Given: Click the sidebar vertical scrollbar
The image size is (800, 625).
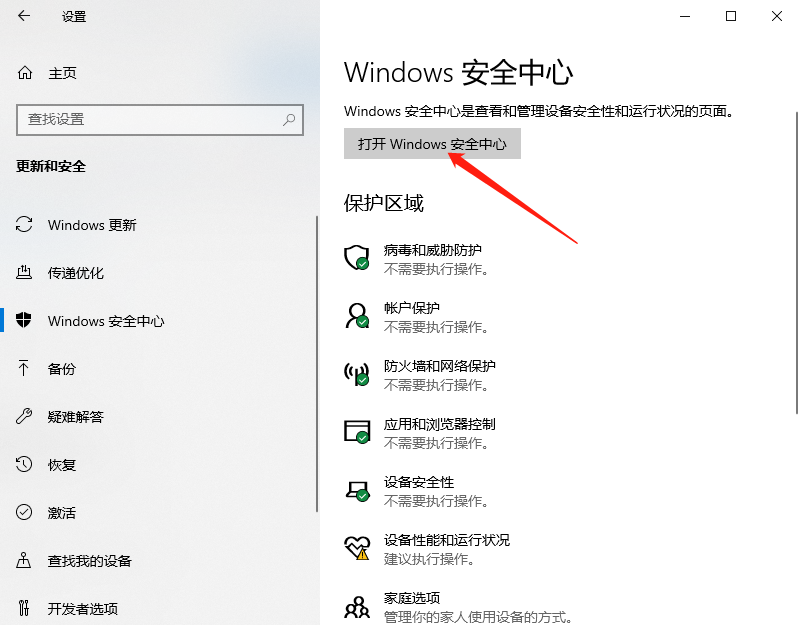Looking at the screenshot, I should (317, 364).
